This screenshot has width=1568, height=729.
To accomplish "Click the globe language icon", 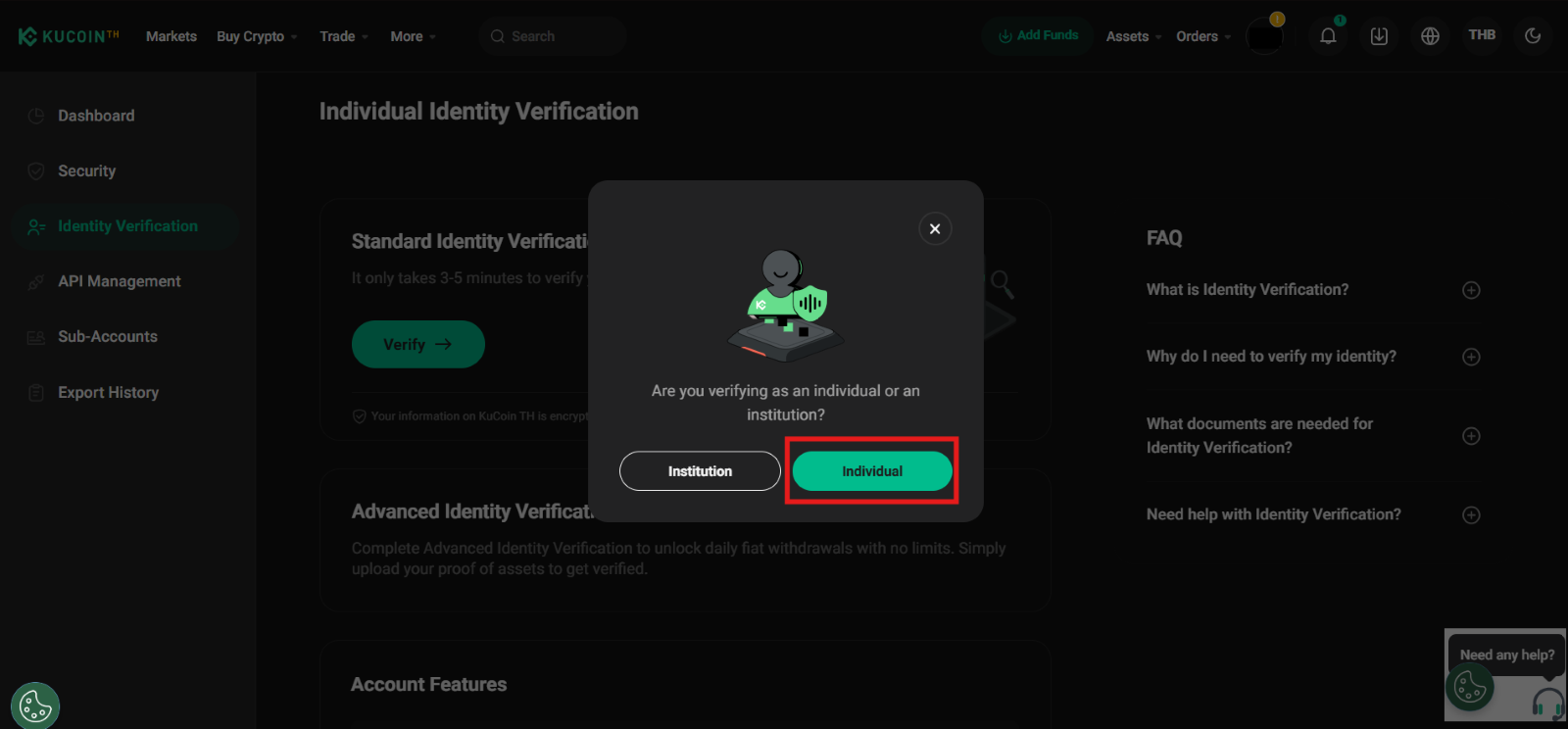I will 1430,36.
